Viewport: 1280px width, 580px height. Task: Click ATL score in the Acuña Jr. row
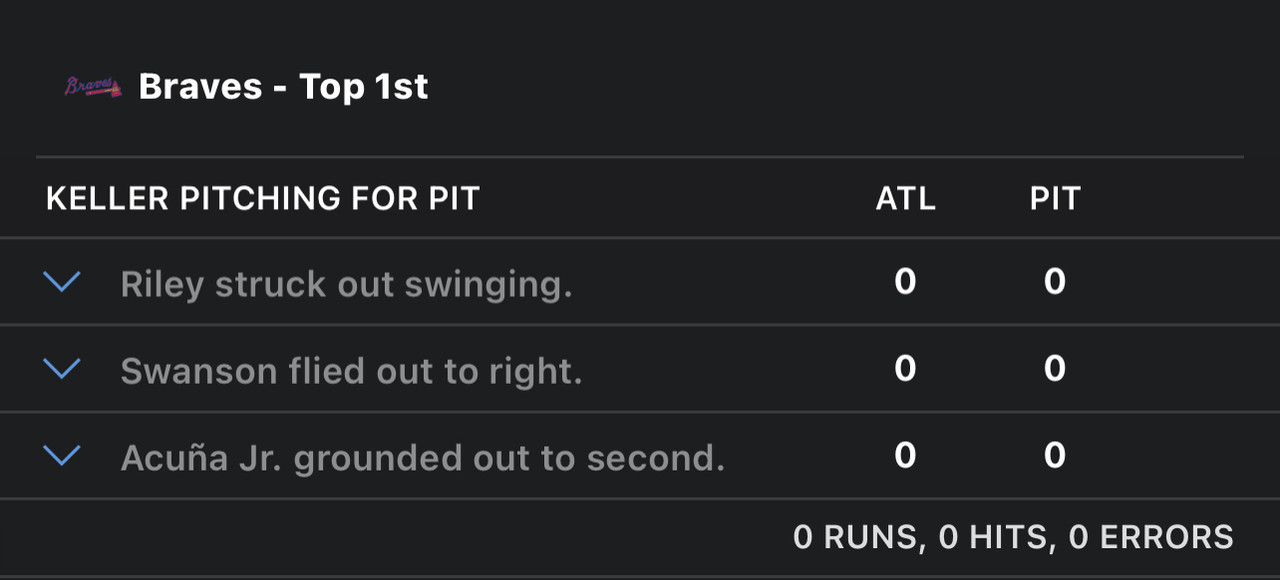click(905, 456)
